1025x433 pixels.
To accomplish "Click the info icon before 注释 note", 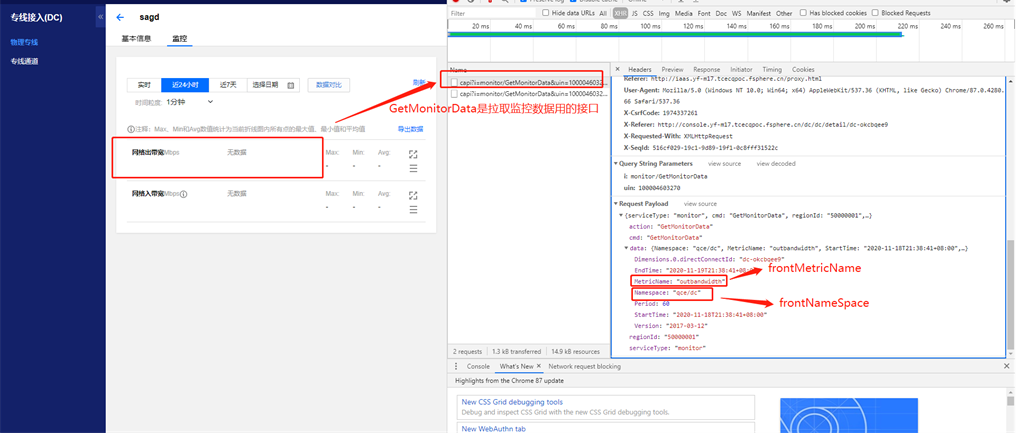I will click(x=131, y=130).
